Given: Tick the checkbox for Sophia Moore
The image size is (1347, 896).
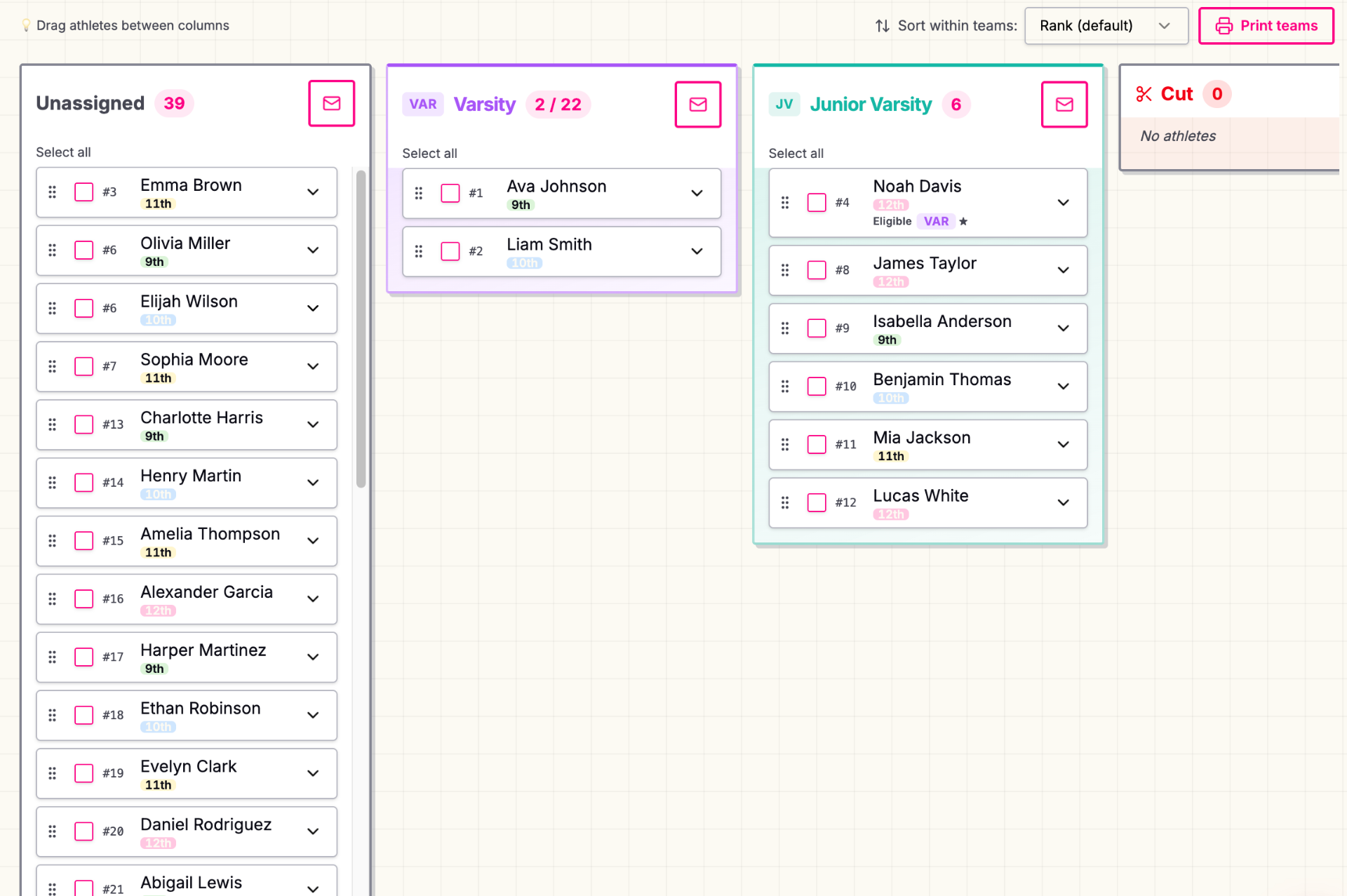Looking at the screenshot, I should pyautogui.click(x=83, y=366).
